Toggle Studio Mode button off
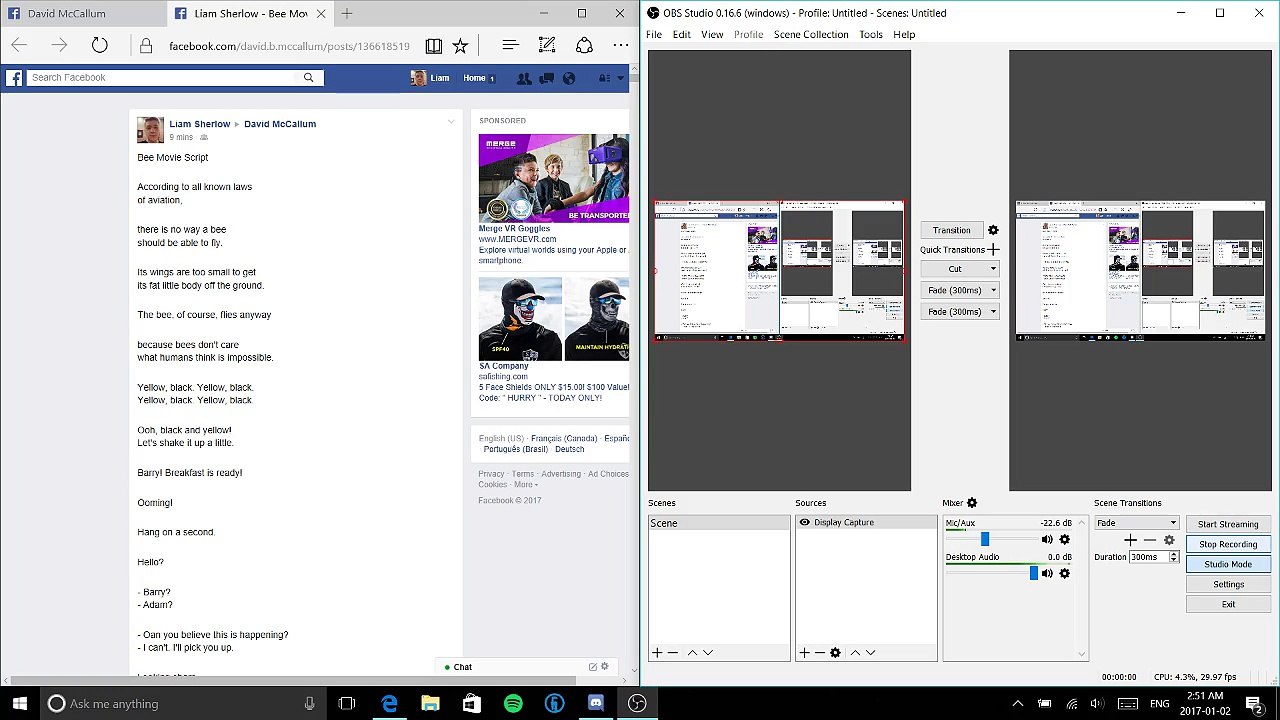Viewport: 1280px width, 720px height. coord(1227,564)
